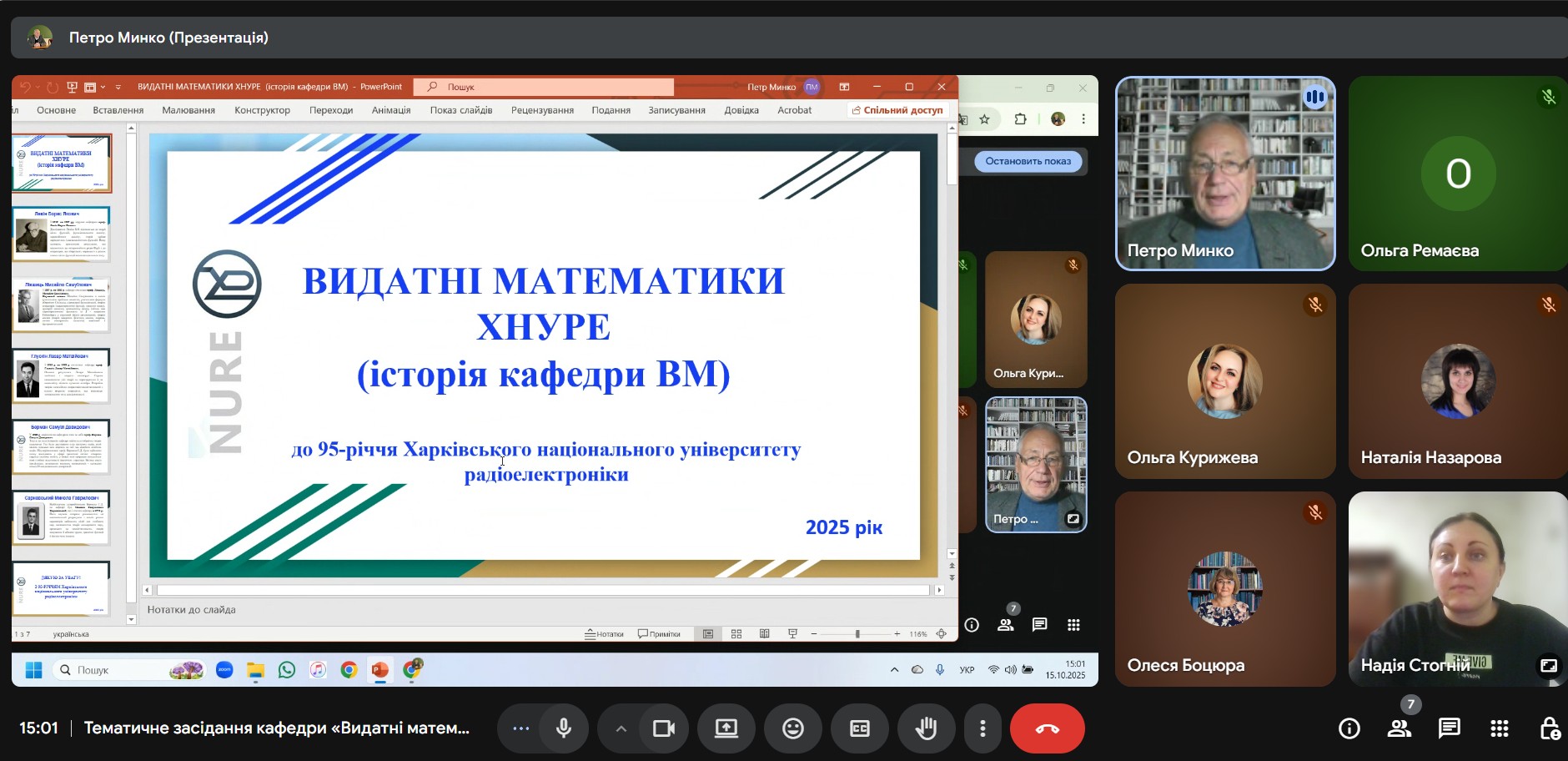This screenshot has width=1568, height=761.
Task: Click the Остановить показ button
Action: [x=1028, y=161]
